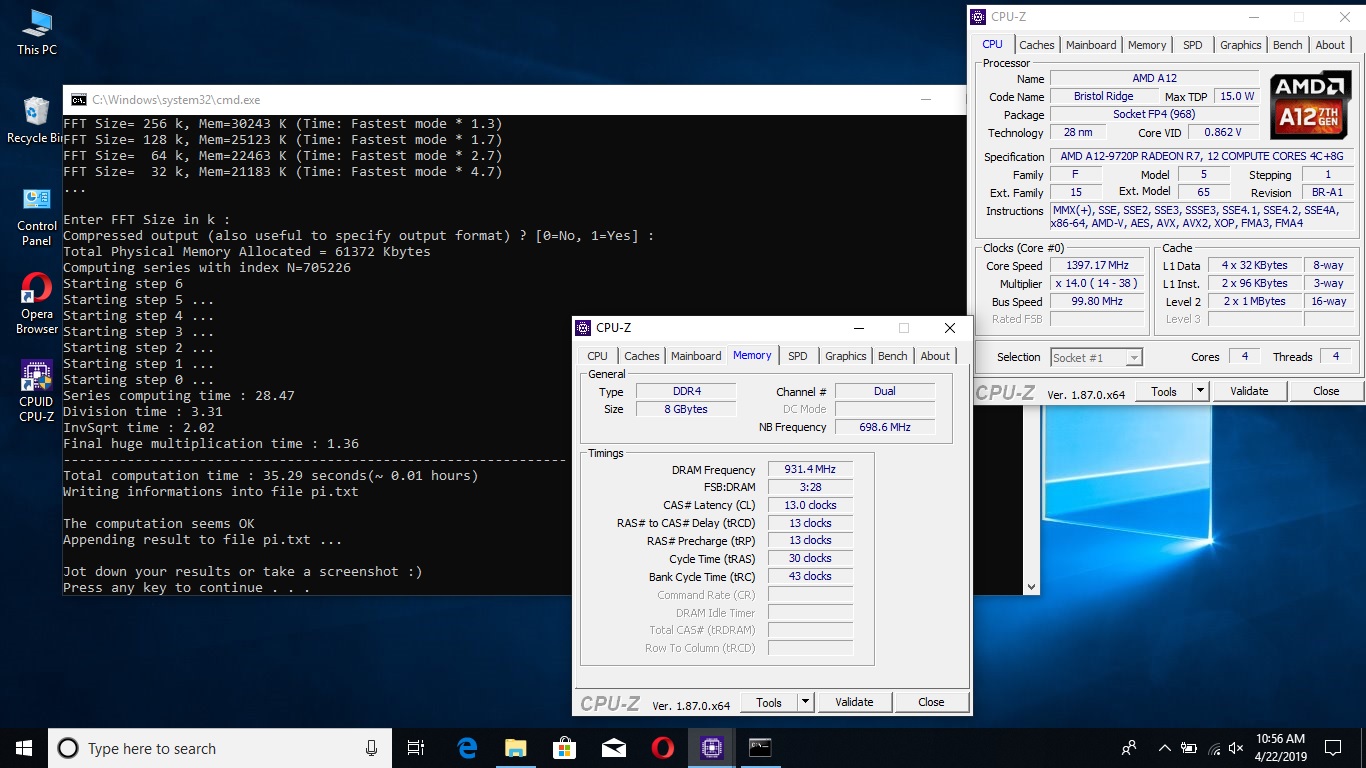
Task: Click 'Total computation time : 35.29 seconds' line
Action: [270, 475]
